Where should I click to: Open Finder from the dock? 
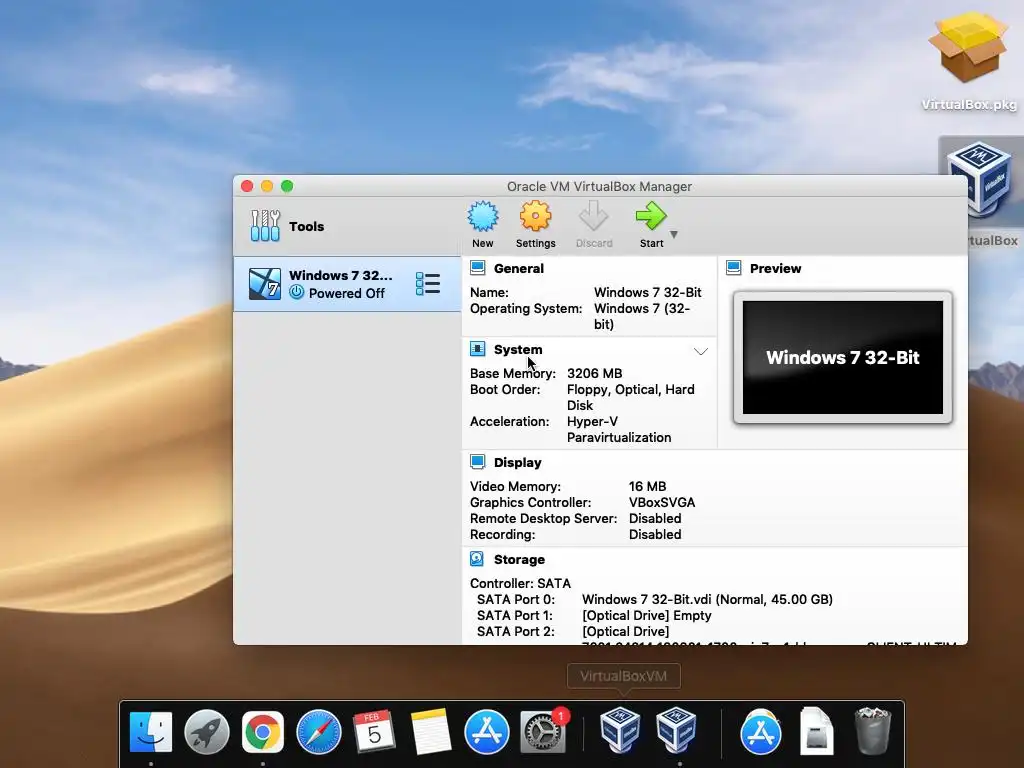pyautogui.click(x=151, y=731)
